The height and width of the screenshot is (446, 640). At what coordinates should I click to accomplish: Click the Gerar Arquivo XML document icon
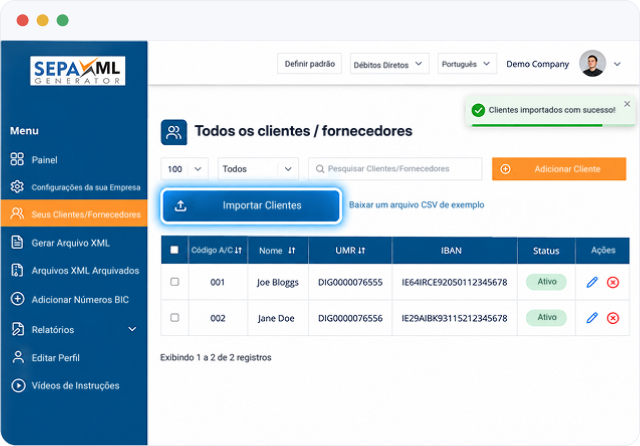[17, 242]
